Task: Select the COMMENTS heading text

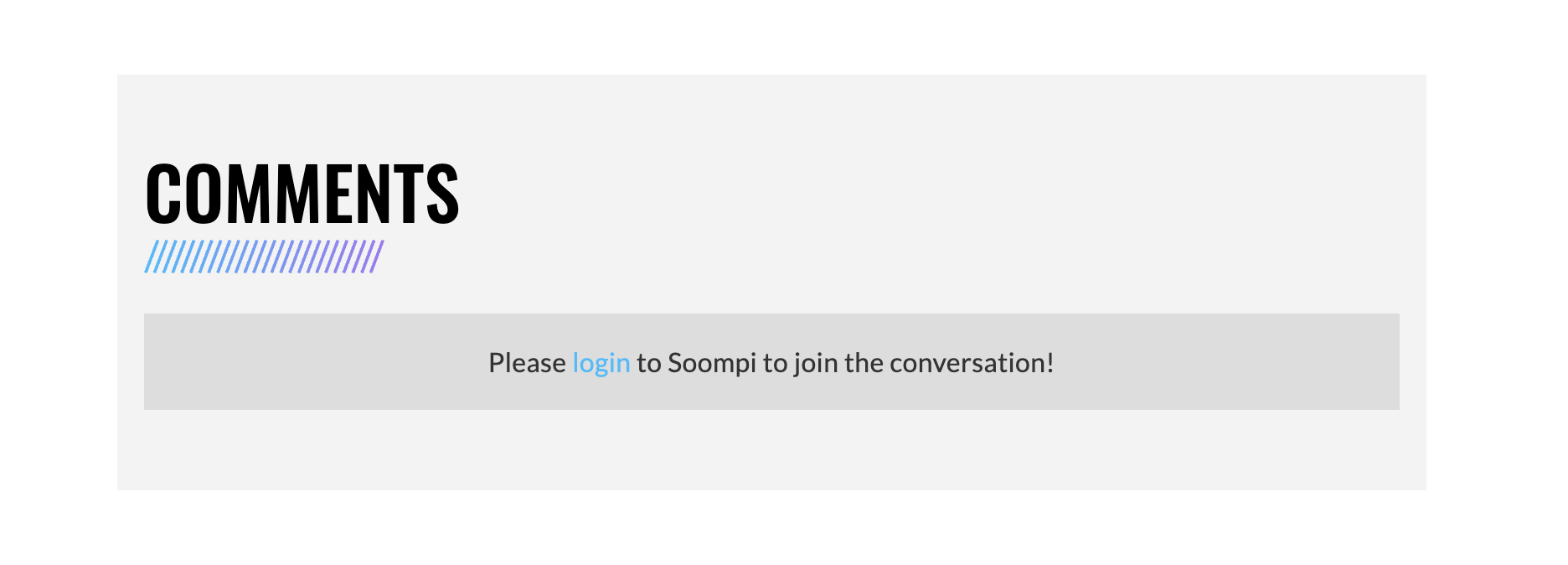Action: [x=302, y=194]
